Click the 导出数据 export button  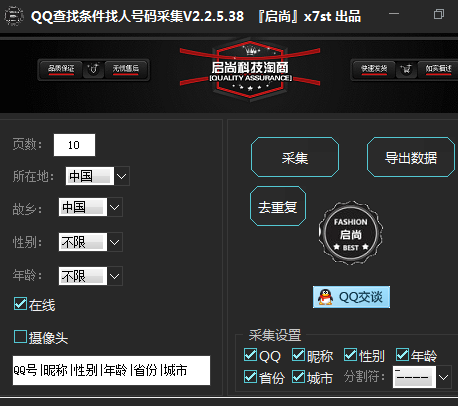coord(411,157)
